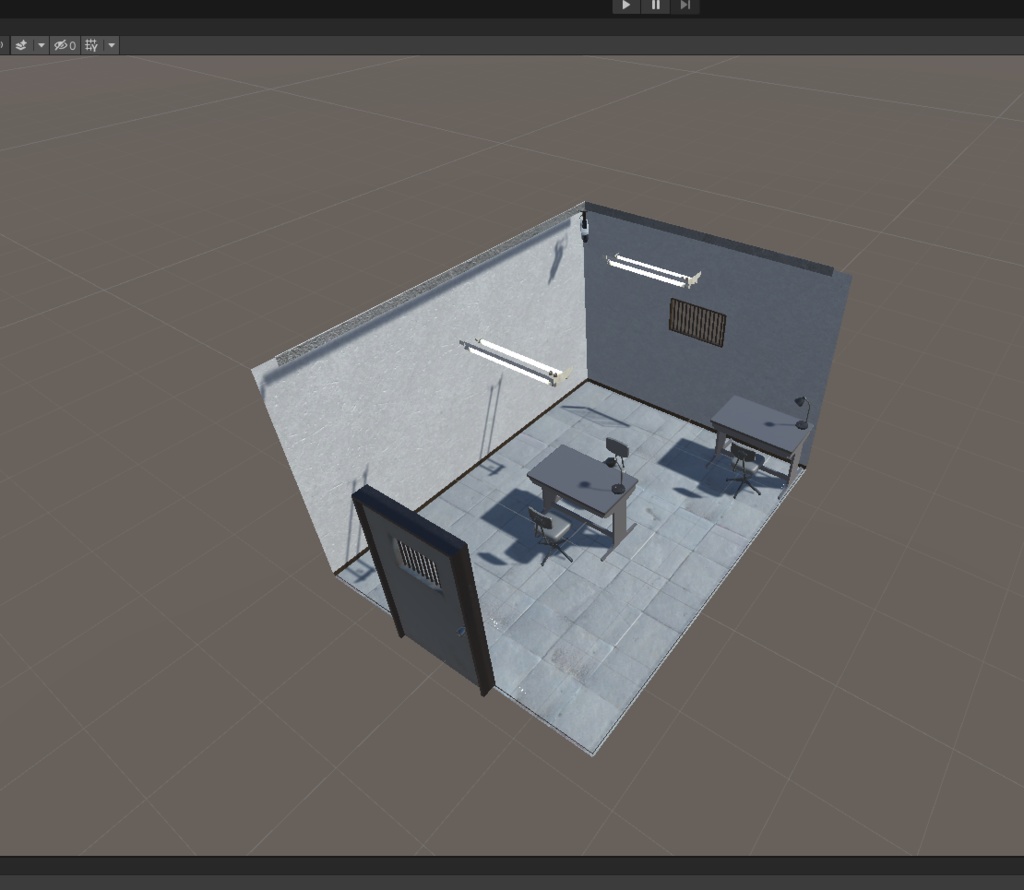Click the Pause button in the toolbar

(655, 6)
